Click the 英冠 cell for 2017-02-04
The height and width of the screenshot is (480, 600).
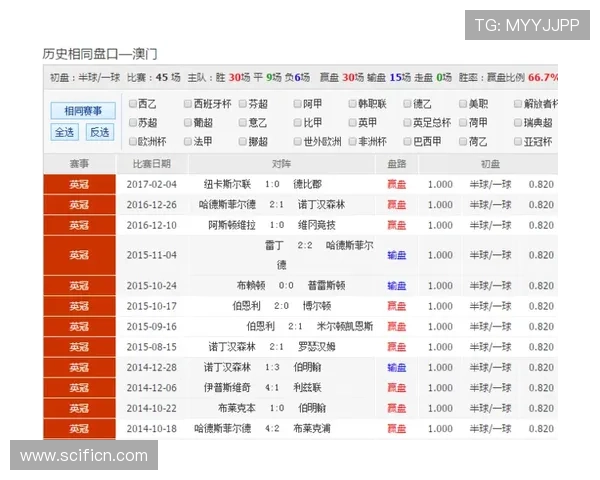pos(79,184)
